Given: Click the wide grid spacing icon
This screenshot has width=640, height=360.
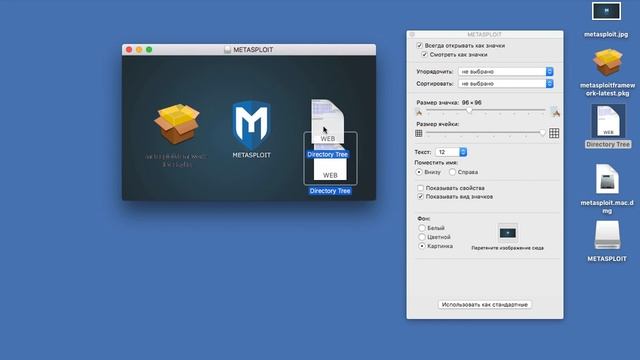Looking at the screenshot, I should tap(554, 133).
